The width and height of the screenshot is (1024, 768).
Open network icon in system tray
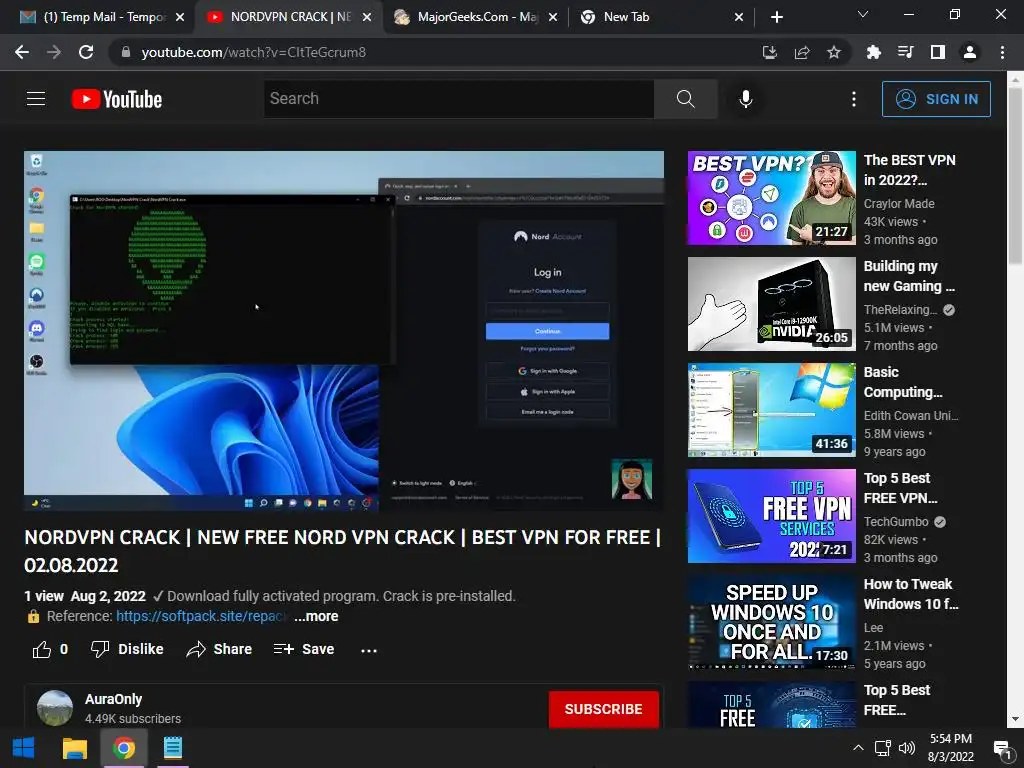point(883,748)
